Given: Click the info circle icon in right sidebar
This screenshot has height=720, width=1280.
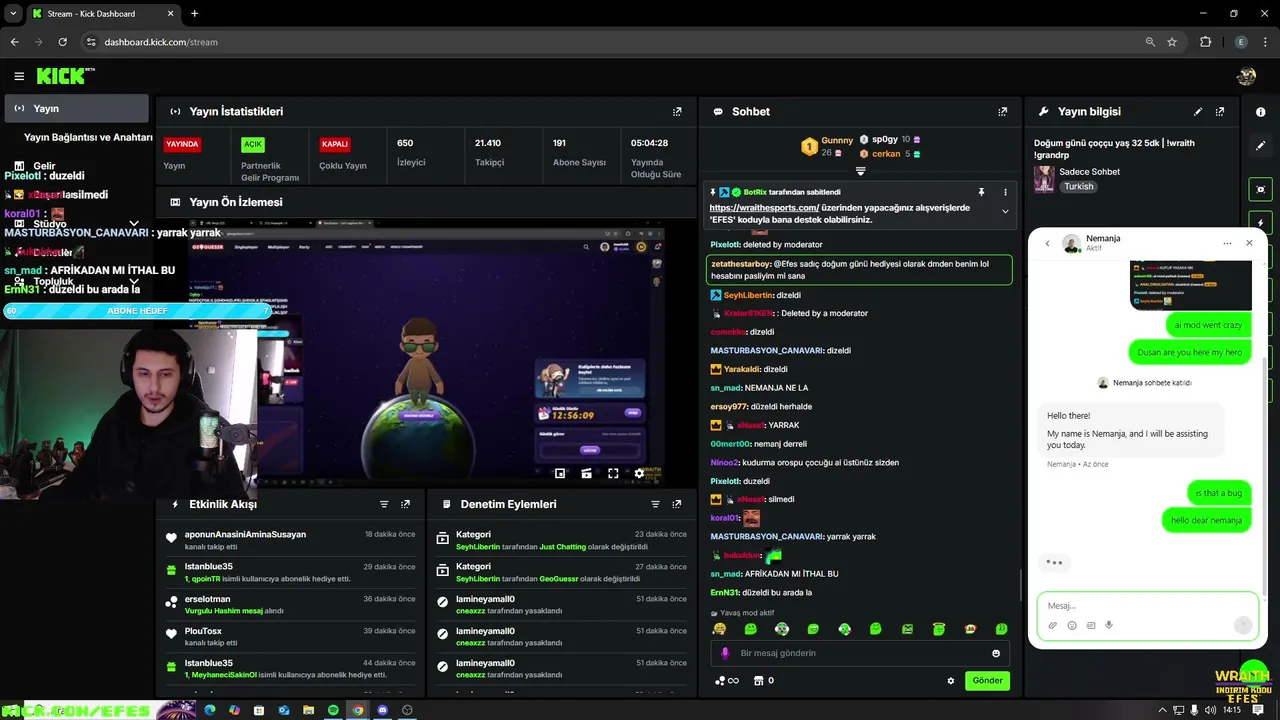Looking at the screenshot, I should click(x=1260, y=112).
